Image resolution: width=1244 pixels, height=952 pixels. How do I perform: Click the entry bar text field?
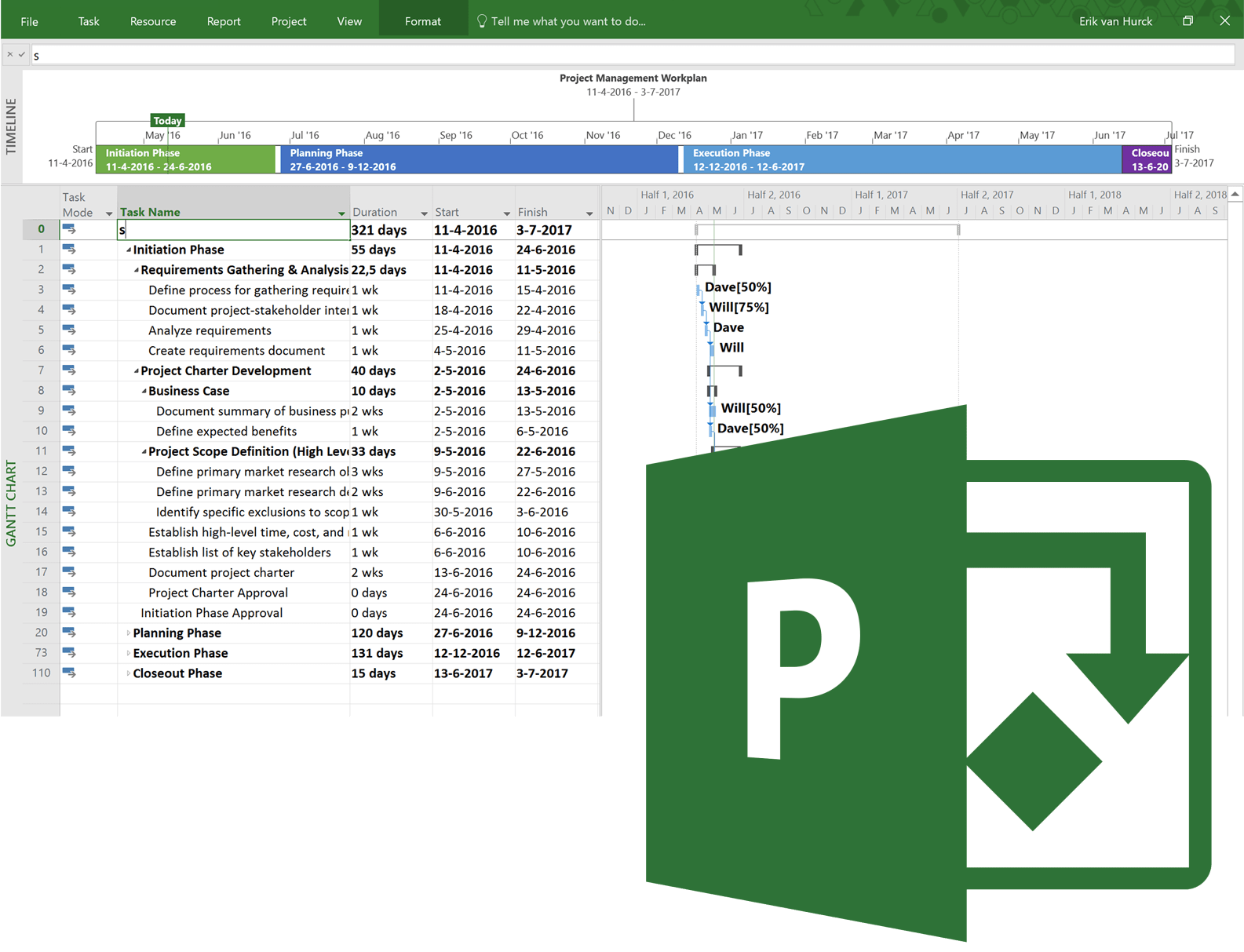pos(633,55)
